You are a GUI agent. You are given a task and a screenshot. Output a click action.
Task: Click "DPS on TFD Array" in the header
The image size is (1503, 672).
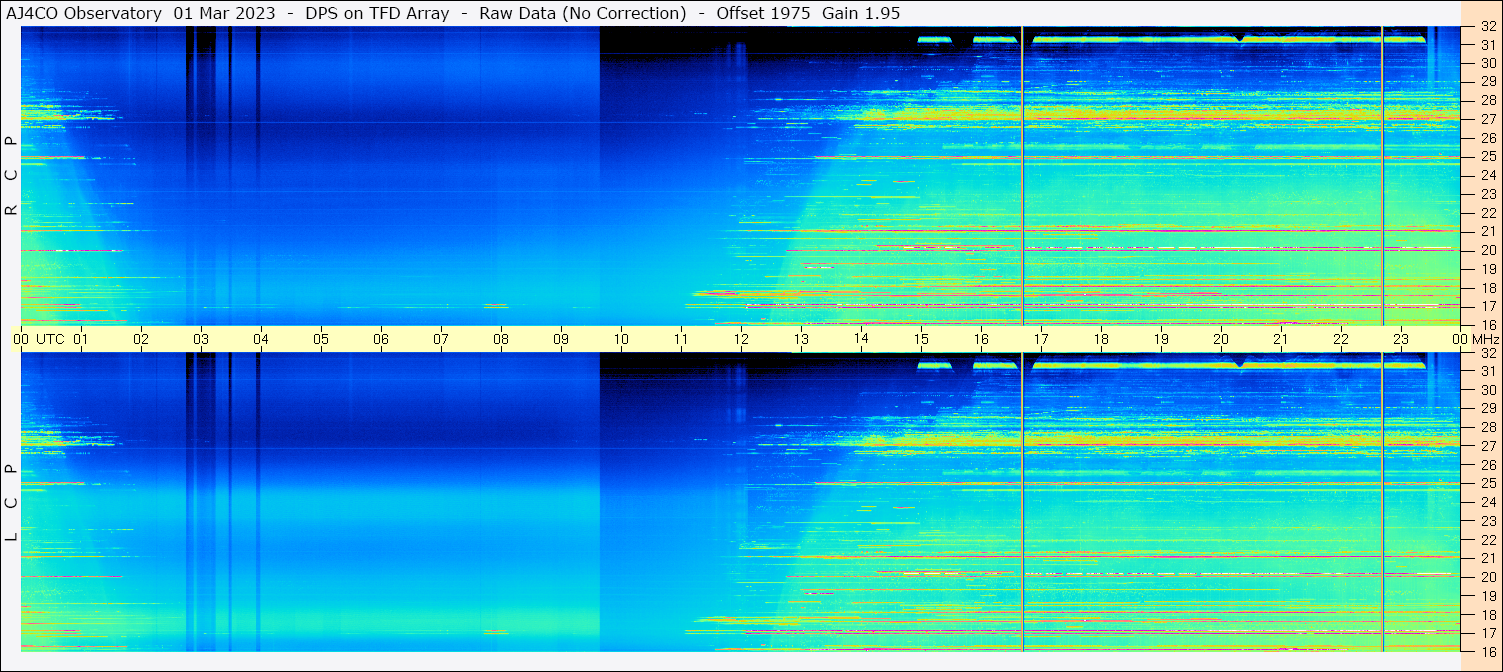pyautogui.click(x=378, y=13)
